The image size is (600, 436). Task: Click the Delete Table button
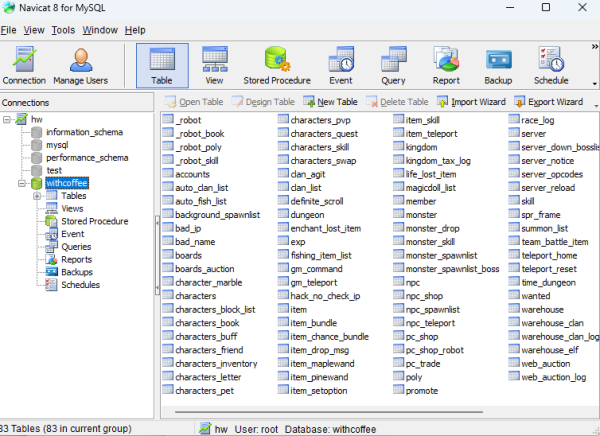[x=397, y=102]
